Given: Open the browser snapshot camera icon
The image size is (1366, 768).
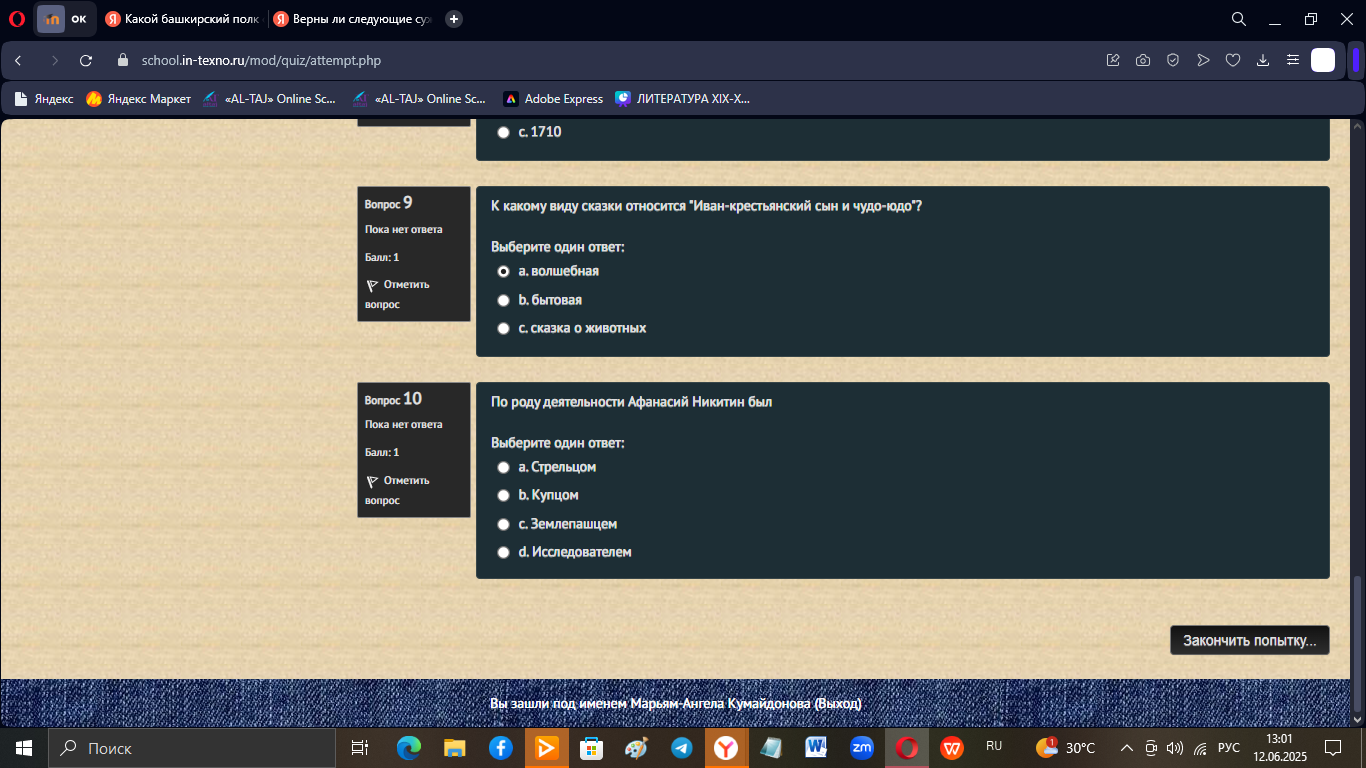Looking at the screenshot, I should point(1143,60).
